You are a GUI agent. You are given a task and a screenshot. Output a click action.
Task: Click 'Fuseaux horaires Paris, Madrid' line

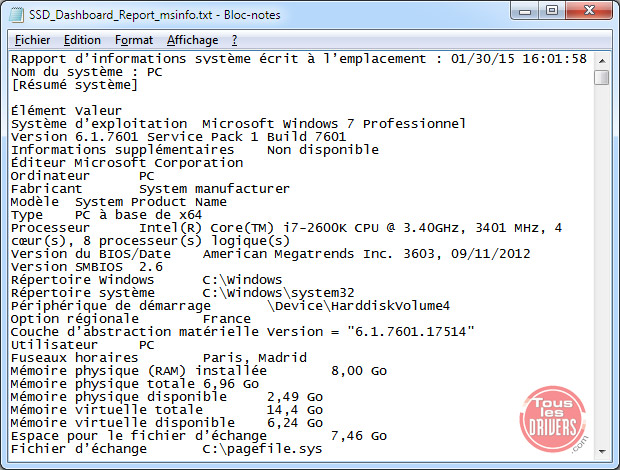click(x=159, y=358)
